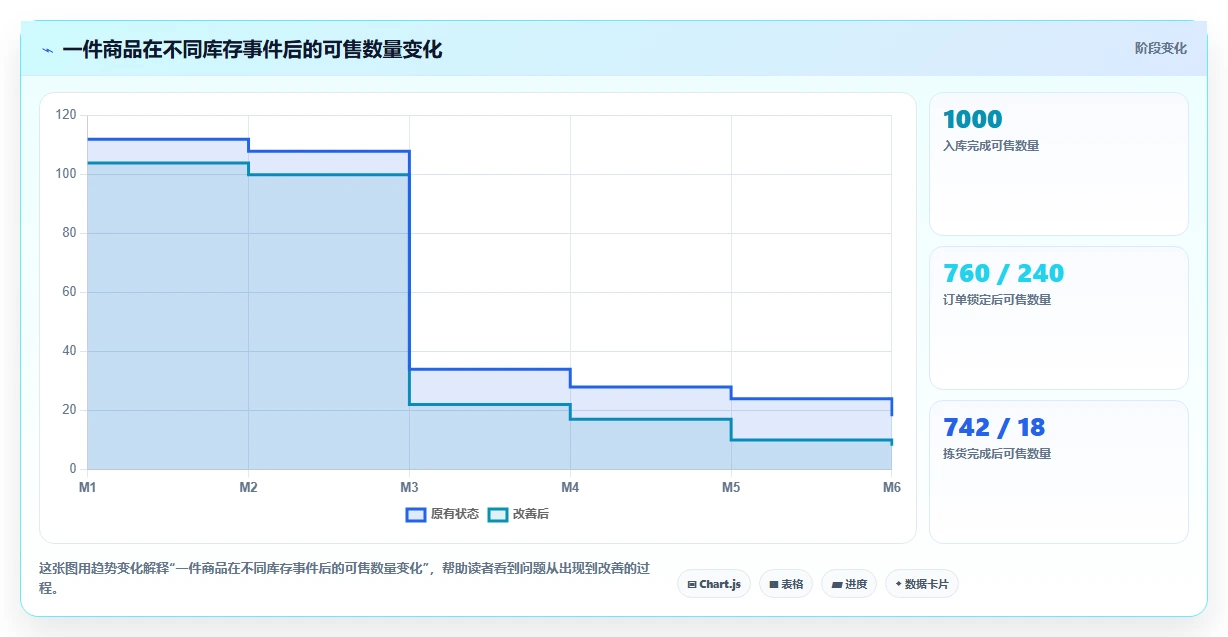Click the M2 x-axis label
1228x637 pixels.
pyautogui.click(x=248, y=488)
